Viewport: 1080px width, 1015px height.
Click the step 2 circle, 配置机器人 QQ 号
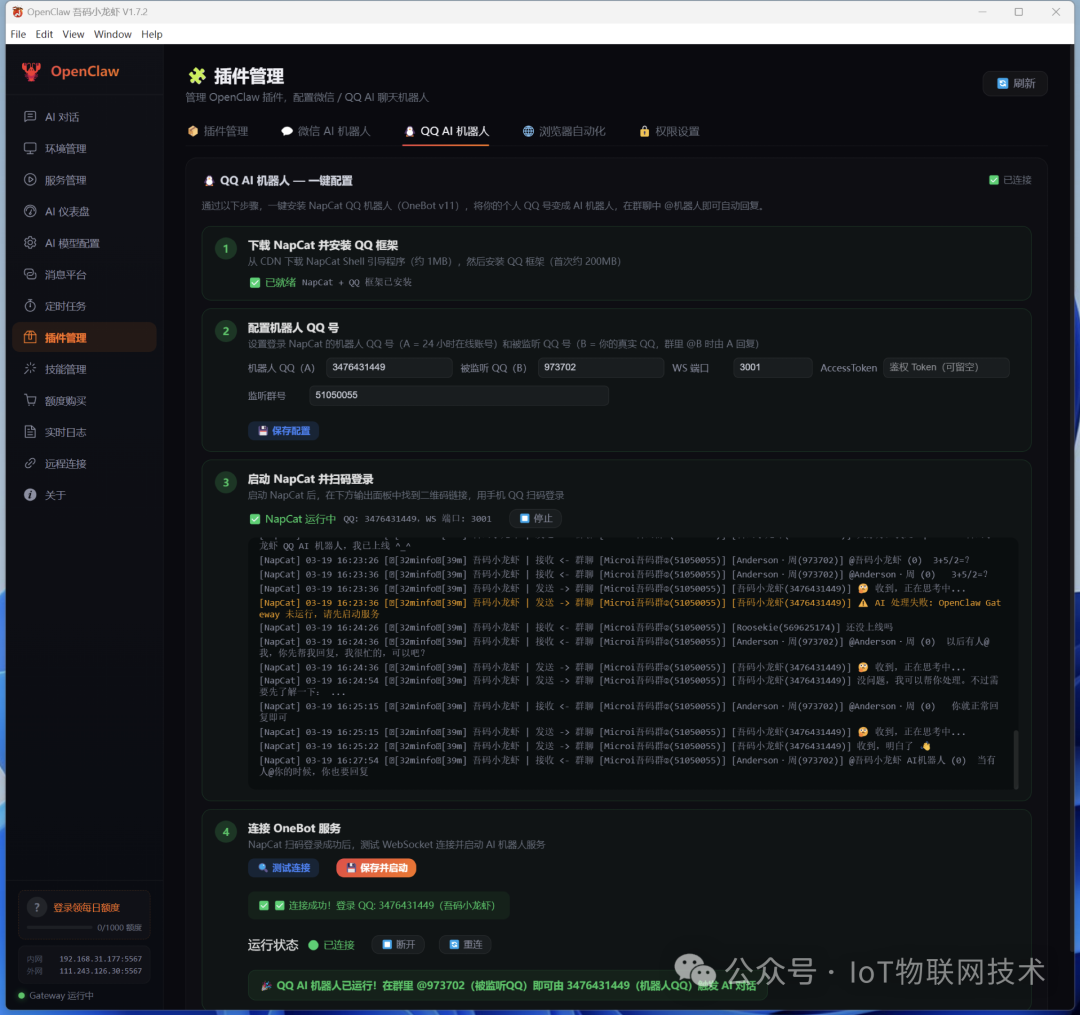tap(225, 331)
